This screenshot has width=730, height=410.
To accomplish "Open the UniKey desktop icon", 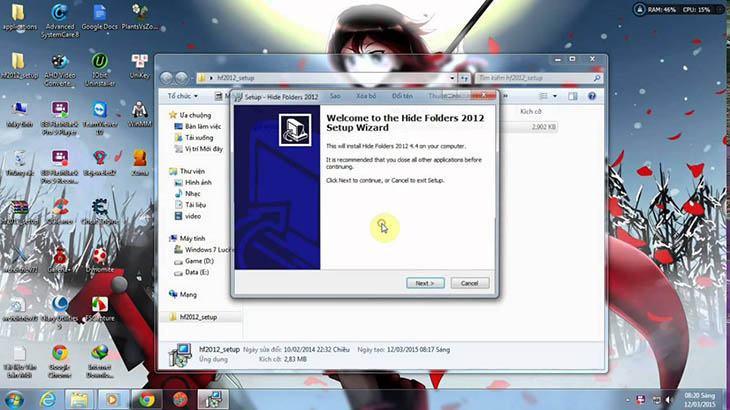I will tap(140, 66).
